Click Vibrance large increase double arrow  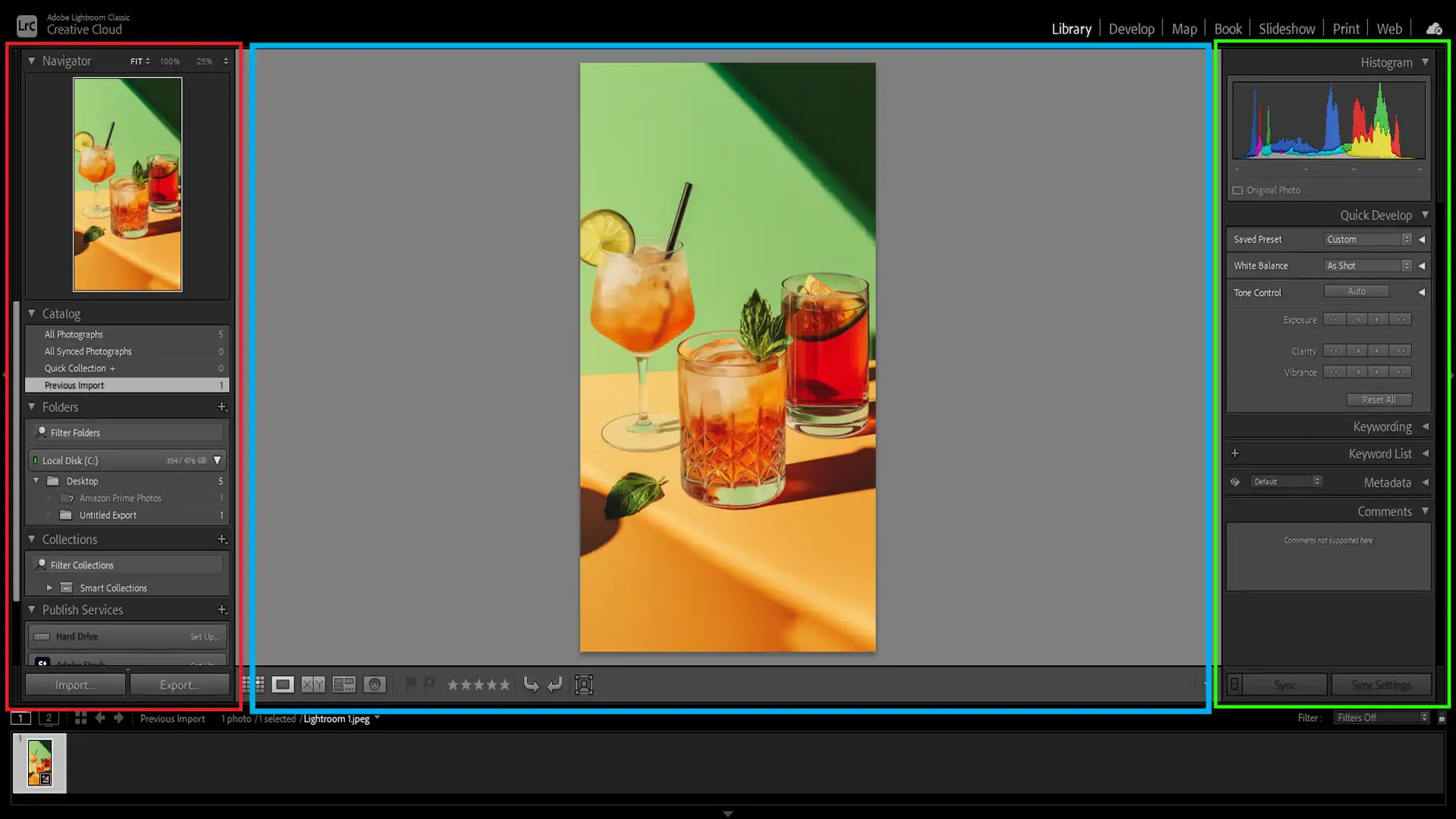coord(1401,372)
